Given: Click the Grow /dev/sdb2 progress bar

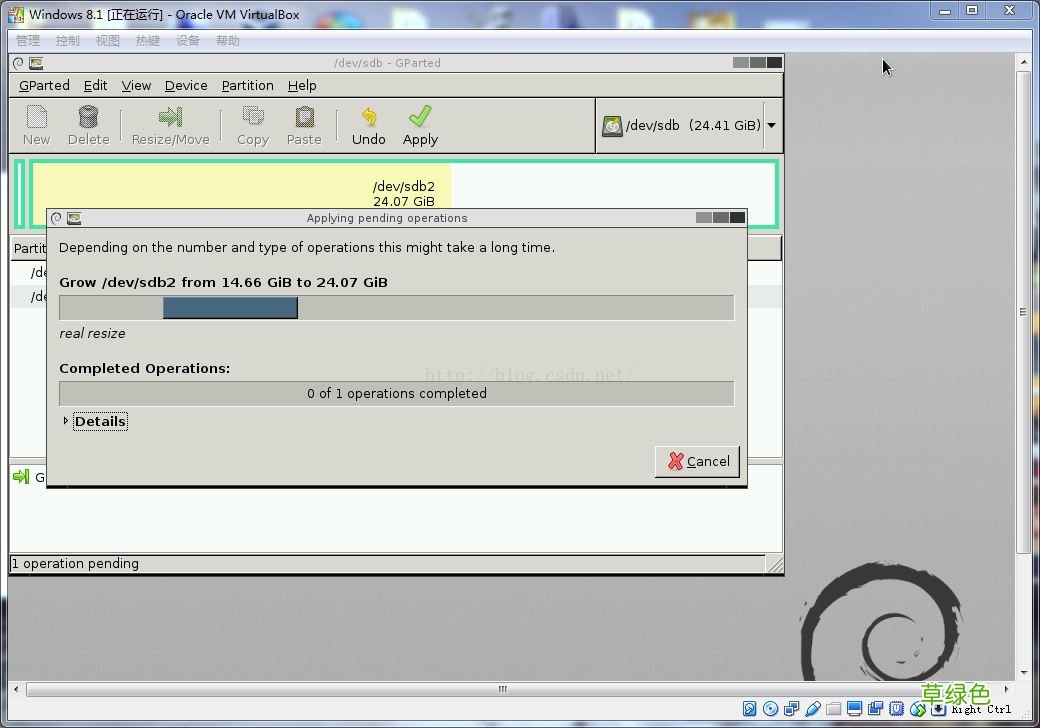Looking at the screenshot, I should (x=397, y=308).
